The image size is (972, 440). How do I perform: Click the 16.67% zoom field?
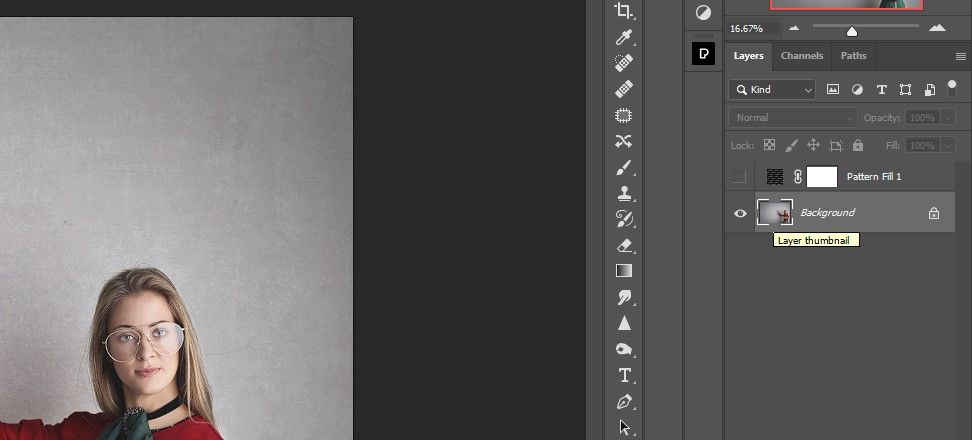pos(753,29)
